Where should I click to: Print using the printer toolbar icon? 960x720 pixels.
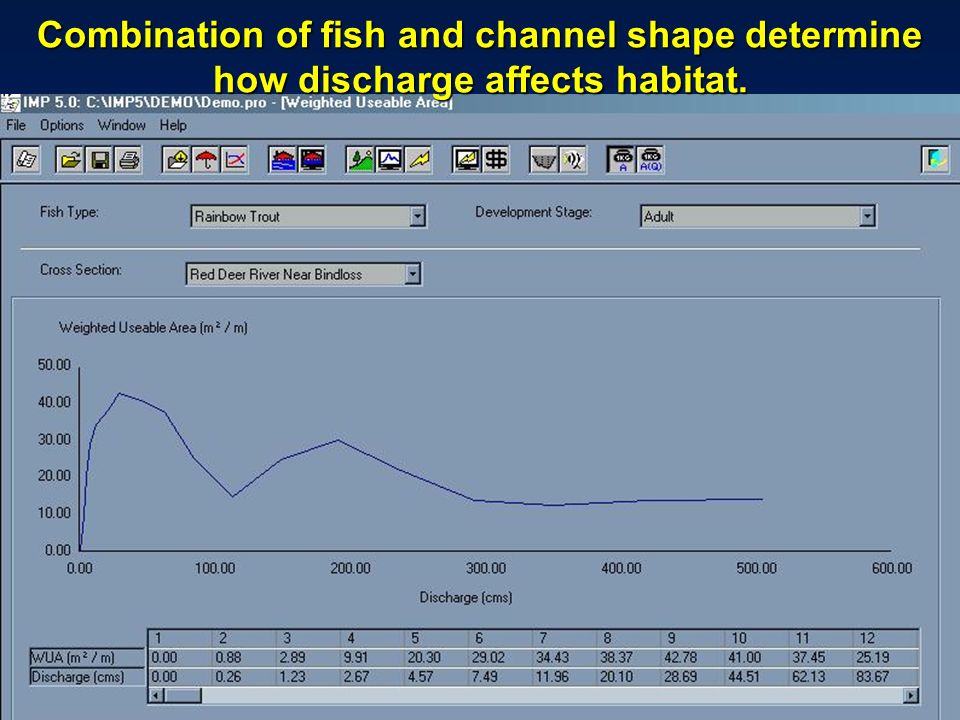[x=129, y=160]
